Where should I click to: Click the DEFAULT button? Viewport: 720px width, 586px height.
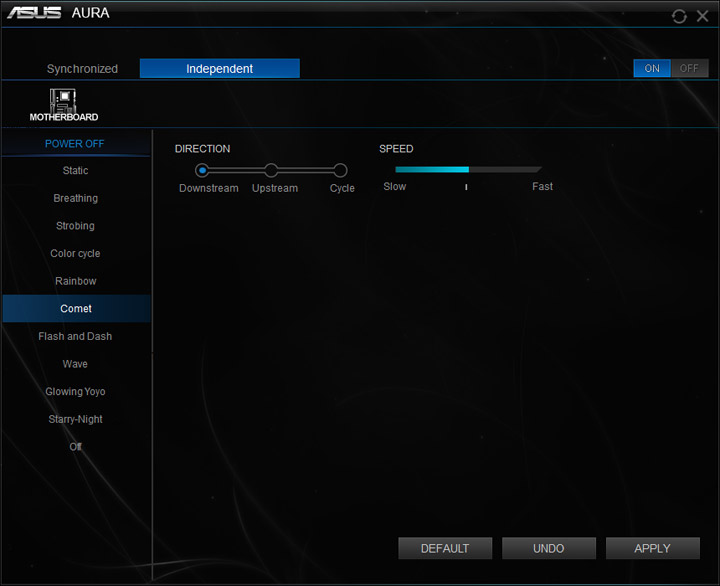pos(445,548)
